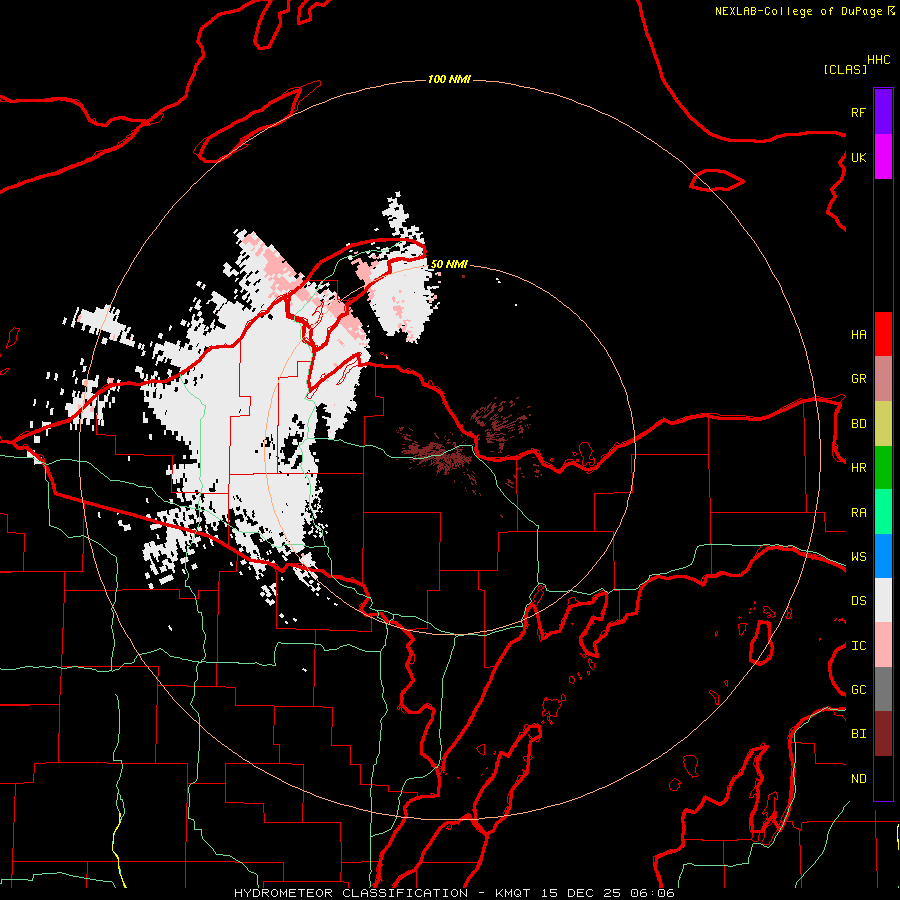900x900 pixels.
Task: Click the HHC product label
Action: pos(879,60)
